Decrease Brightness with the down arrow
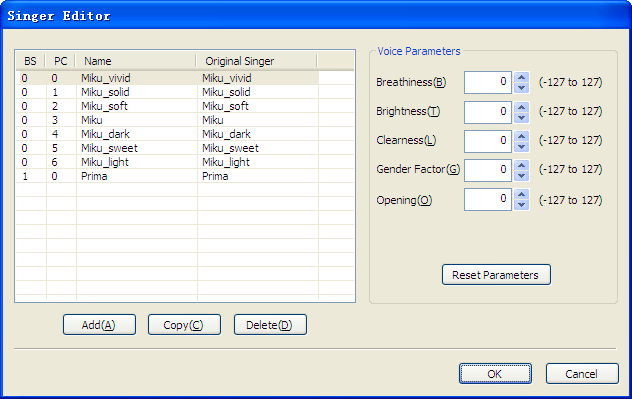Image resolution: width=632 pixels, height=399 pixels. coord(522,117)
